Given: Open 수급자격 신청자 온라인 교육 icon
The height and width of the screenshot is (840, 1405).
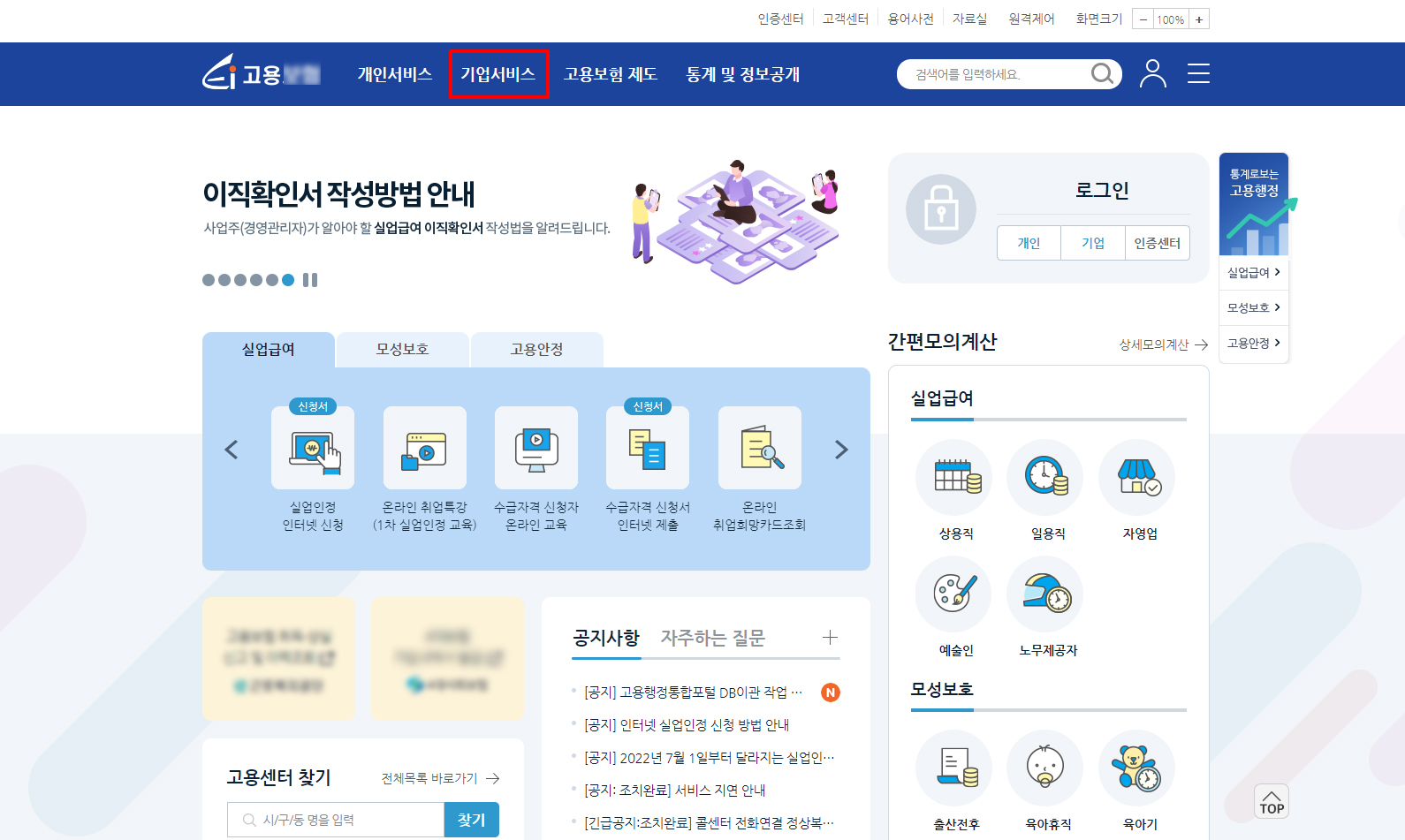Looking at the screenshot, I should coord(536,448).
